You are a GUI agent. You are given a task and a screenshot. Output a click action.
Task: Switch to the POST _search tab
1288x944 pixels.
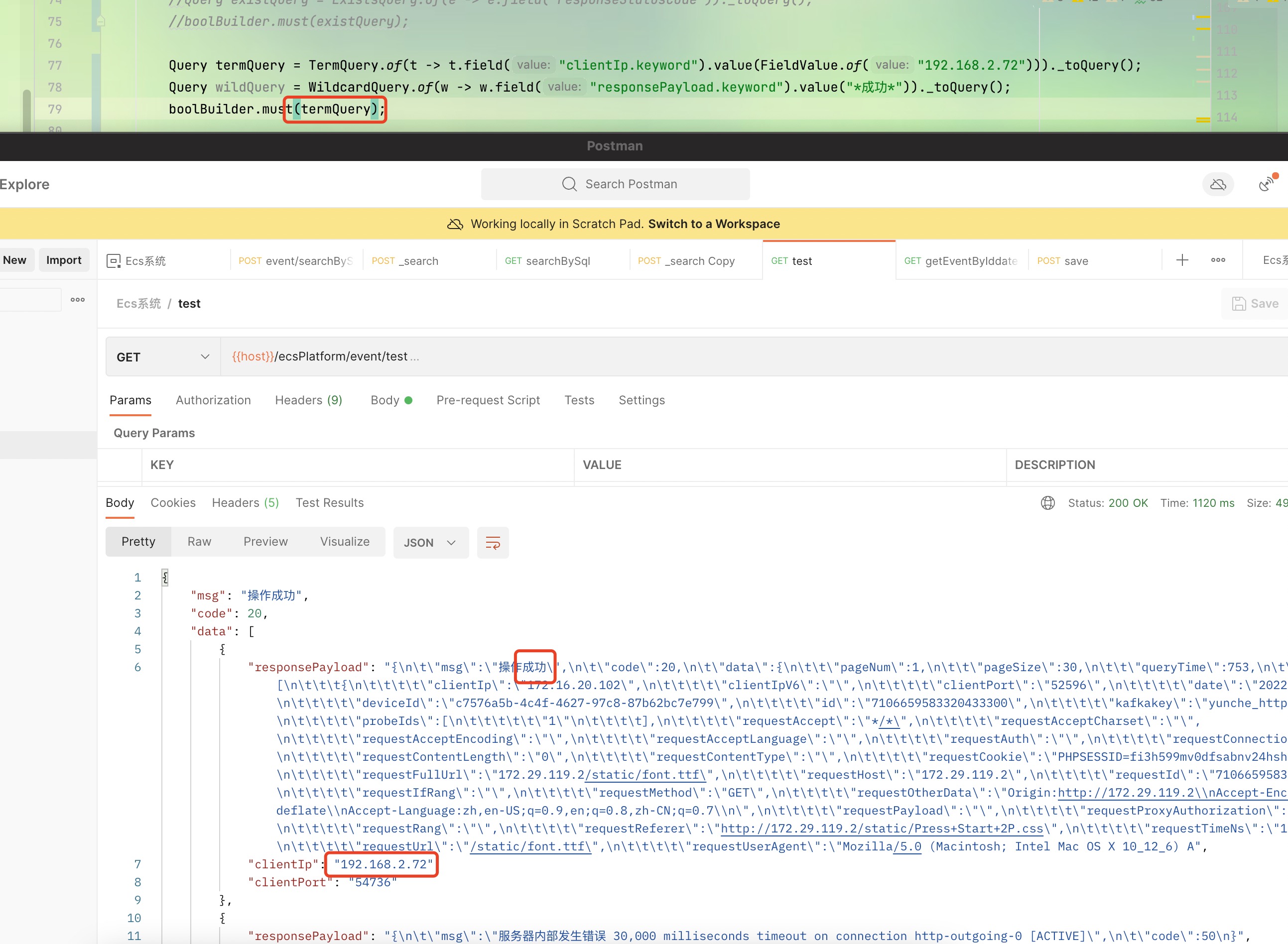coord(429,261)
